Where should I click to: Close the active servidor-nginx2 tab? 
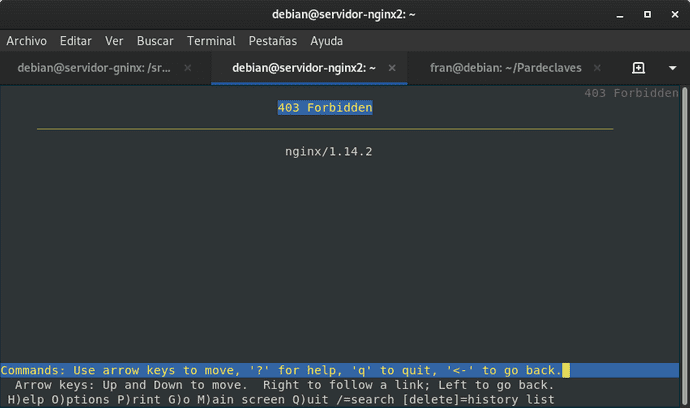click(391, 68)
